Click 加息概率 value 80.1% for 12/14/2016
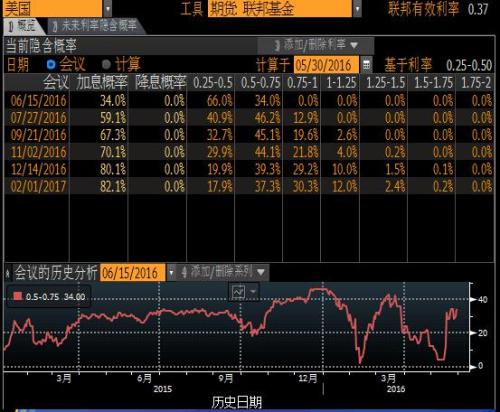Image resolution: width=500 pixels, height=412 pixels. pyautogui.click(x=113, y=169)
